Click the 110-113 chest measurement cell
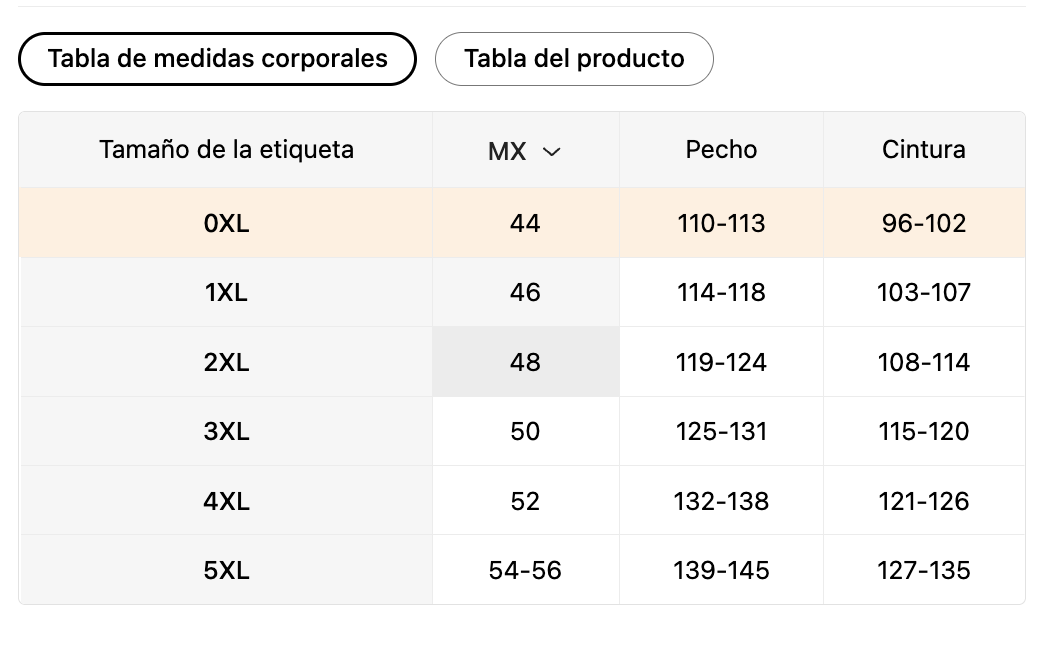The width and height of the screenshot is (1058, 648). click(x=721, y=223)
